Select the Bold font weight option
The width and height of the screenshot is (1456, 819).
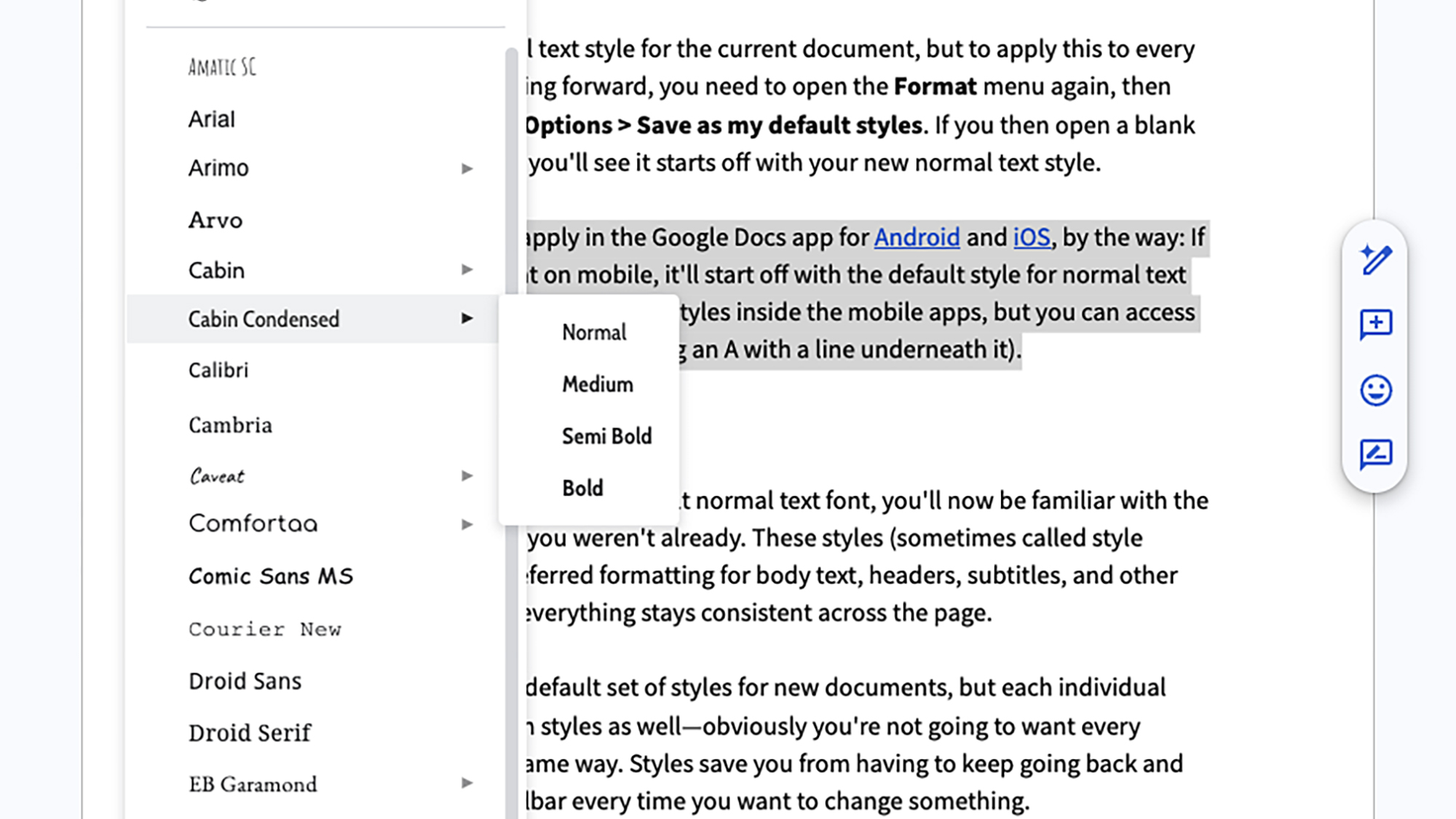[582, 488]
